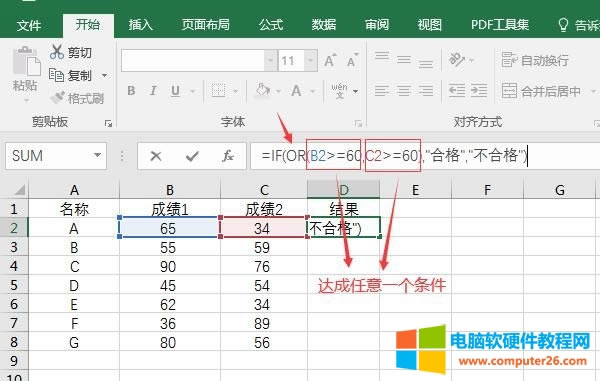This screenshot has width=600, height=381.
Task: Toggle Italic formatting
Action: [x=153, y=91]
